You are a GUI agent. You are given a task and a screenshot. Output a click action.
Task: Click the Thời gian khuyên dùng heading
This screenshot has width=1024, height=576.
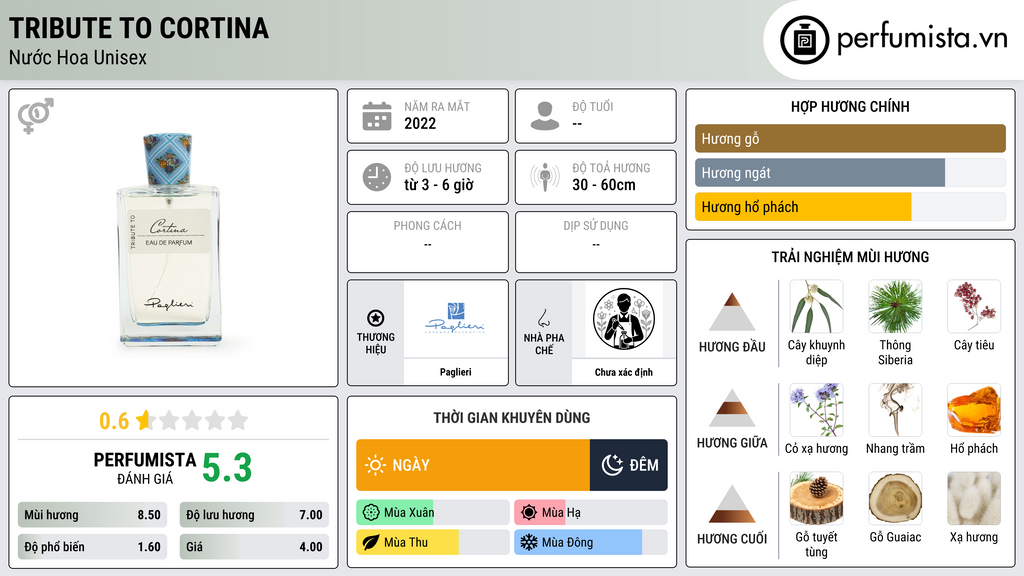512,418
